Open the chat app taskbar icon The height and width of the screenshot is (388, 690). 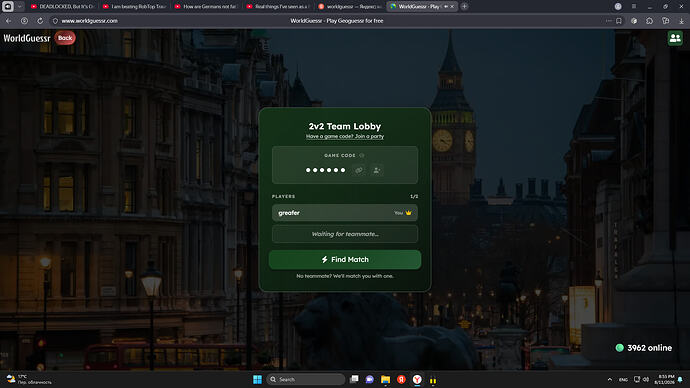(370, 379)
